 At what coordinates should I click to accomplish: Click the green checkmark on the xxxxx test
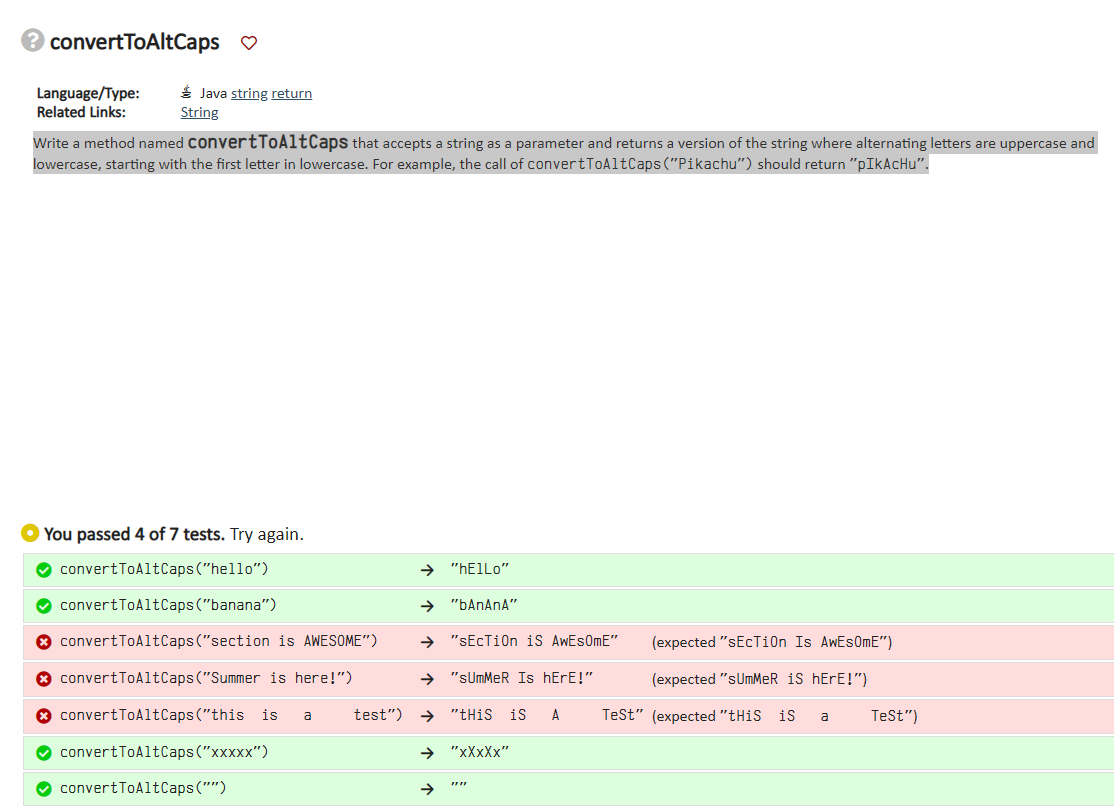click(43, 751)
